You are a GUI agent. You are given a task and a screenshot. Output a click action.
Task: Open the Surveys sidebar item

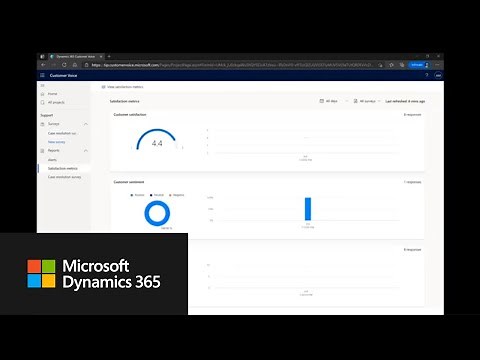(53, 124)
